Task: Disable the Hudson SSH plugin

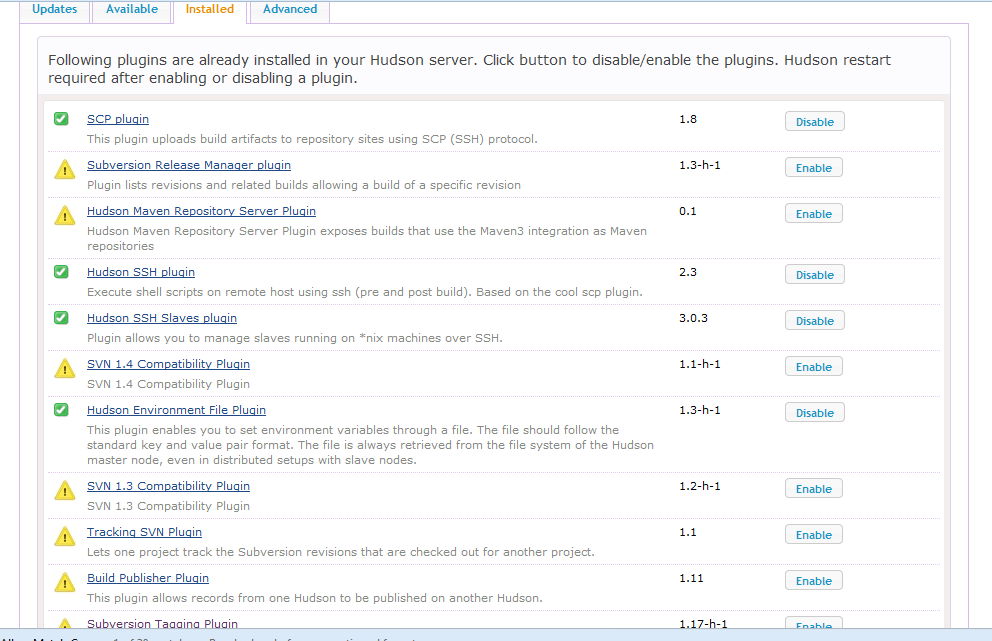Action: [x=814, y=275]
